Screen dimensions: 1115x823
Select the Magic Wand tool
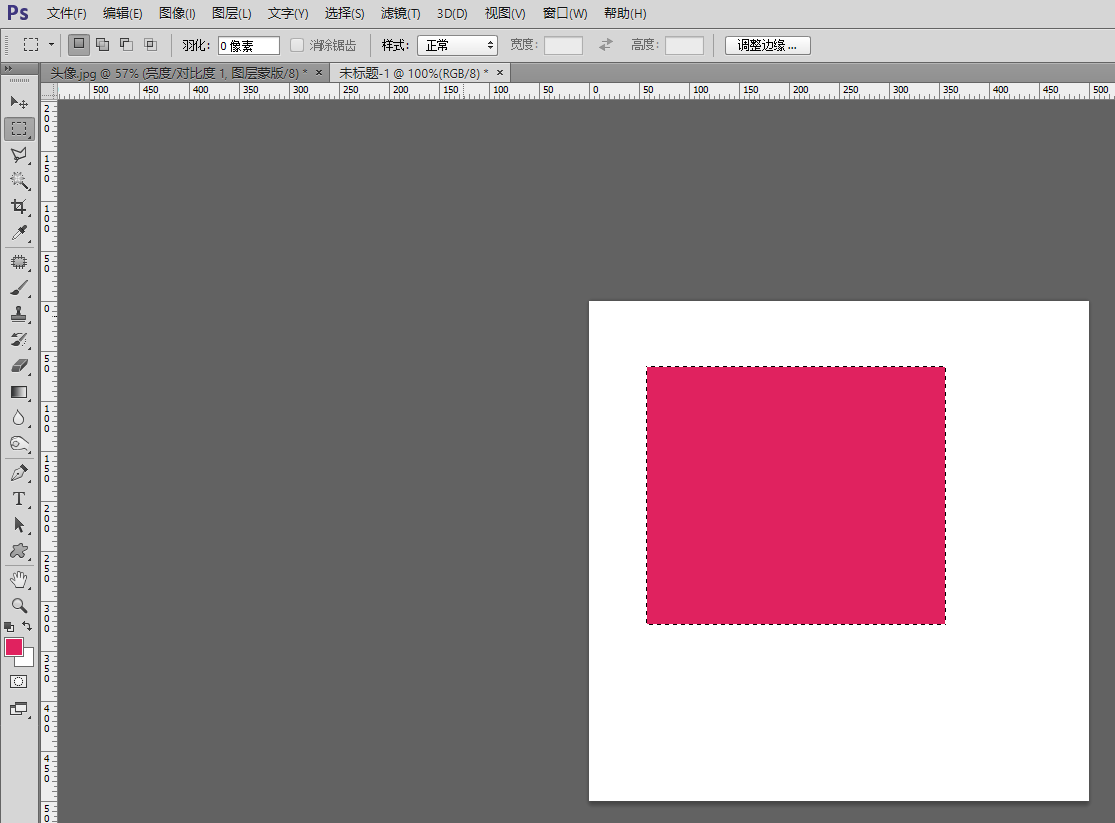coord(19,180)
